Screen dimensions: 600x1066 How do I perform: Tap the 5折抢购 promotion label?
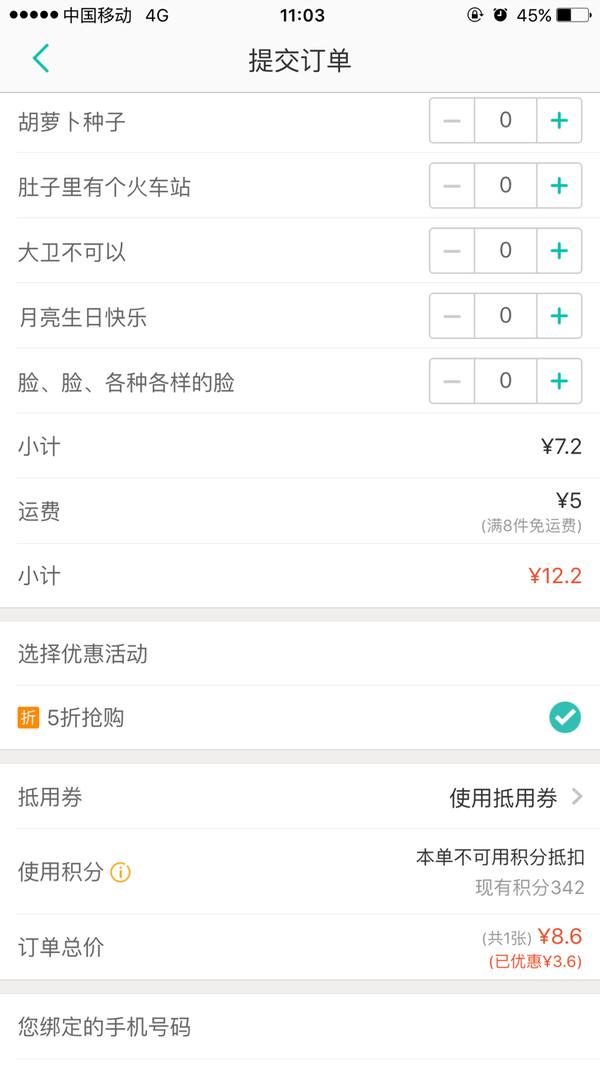coord(86,718)
